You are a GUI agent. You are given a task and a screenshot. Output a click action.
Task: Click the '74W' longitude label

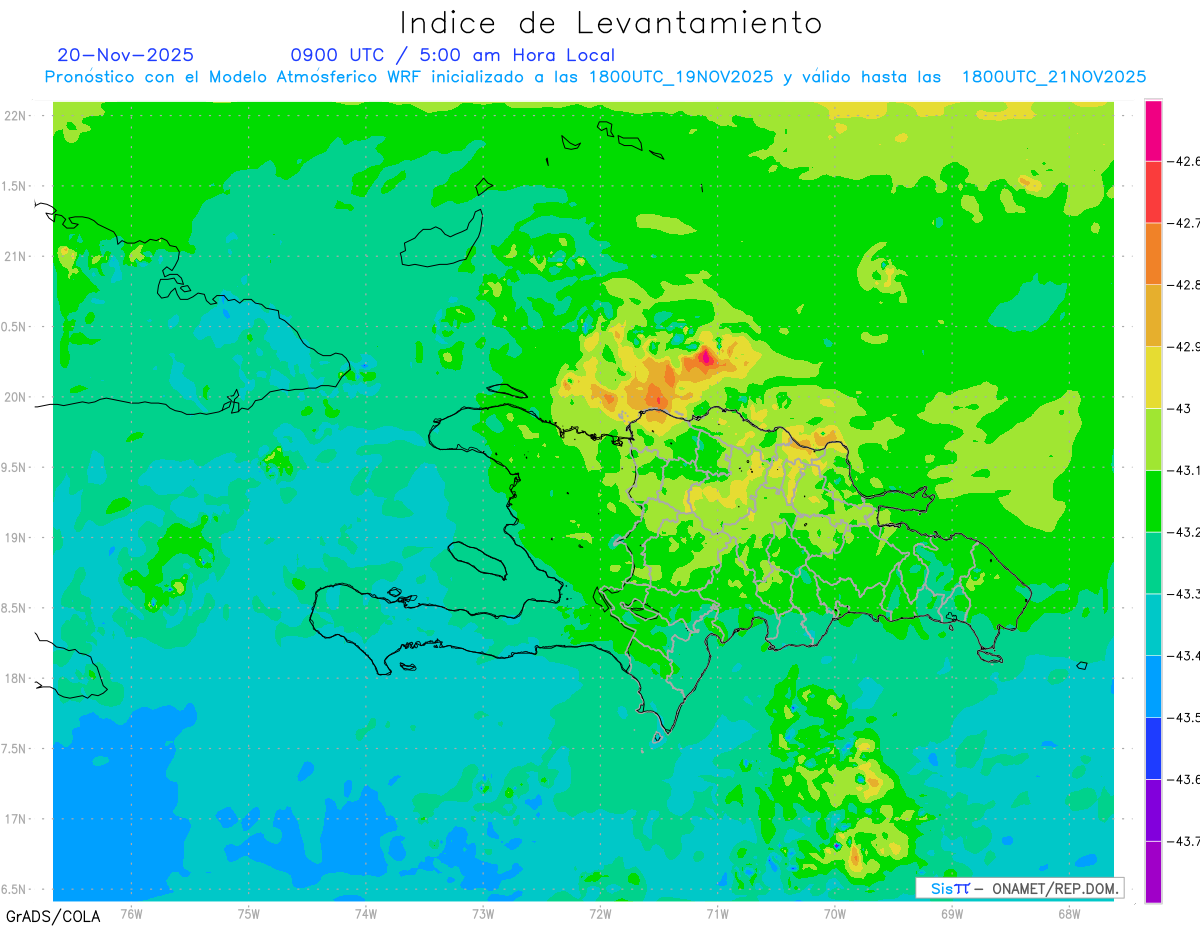[x=365, y=913]
